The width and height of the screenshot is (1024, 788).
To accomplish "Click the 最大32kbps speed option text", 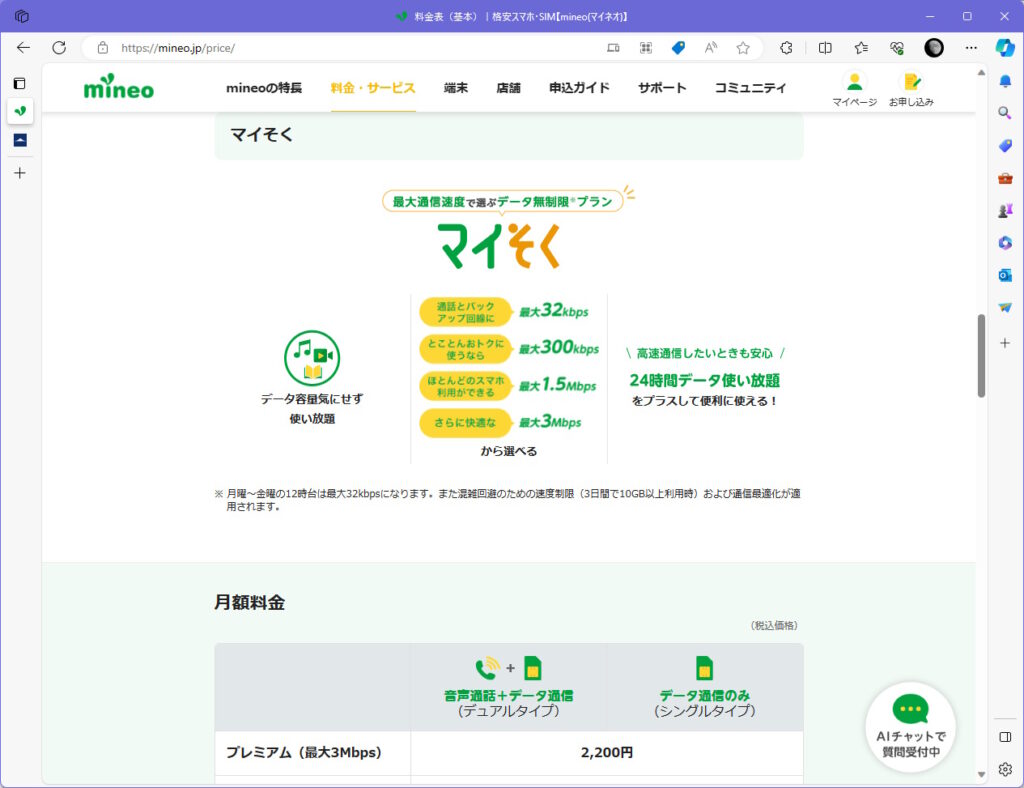I will (x=554, y=311).
